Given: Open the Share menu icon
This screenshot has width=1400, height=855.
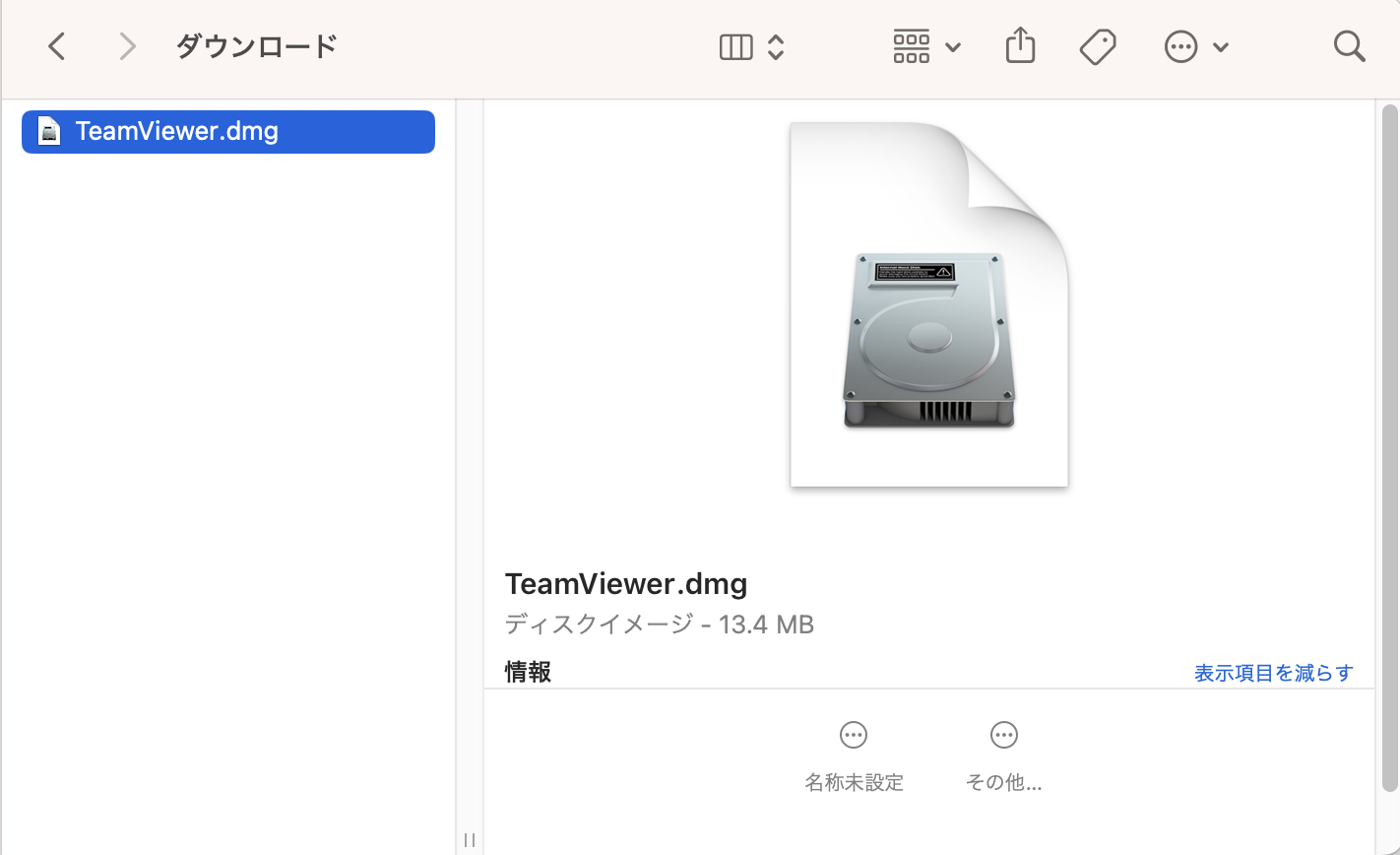Looking at the screenshot, I should 1020,45.
